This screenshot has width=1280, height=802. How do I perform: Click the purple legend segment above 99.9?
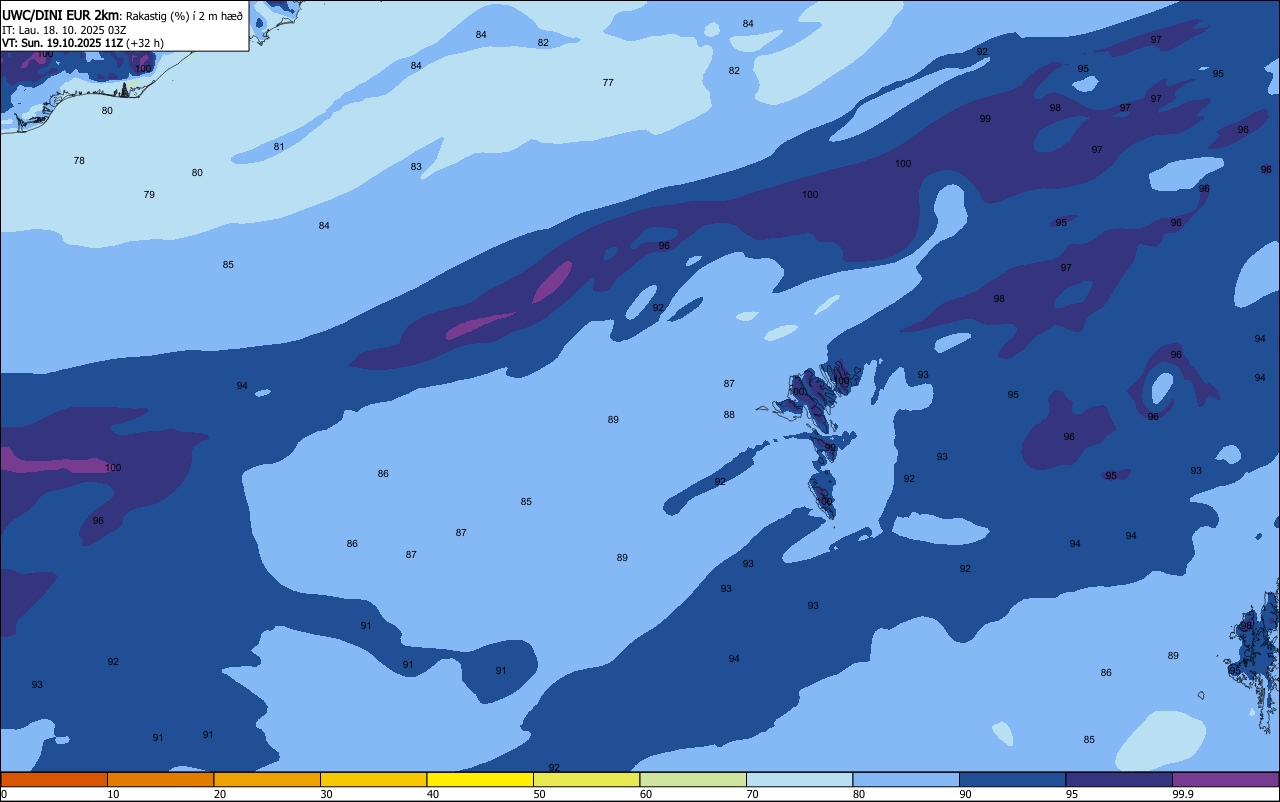[1225, 779]
